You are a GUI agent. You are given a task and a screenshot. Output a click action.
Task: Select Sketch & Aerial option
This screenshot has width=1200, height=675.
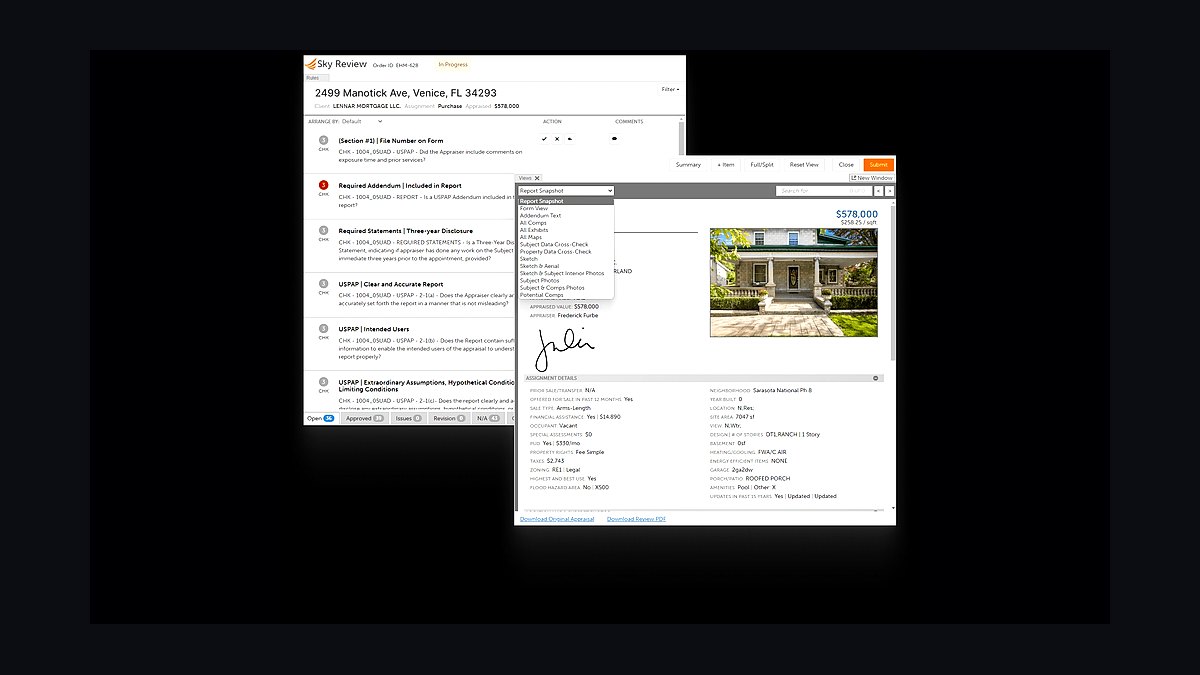click(566, 266)
